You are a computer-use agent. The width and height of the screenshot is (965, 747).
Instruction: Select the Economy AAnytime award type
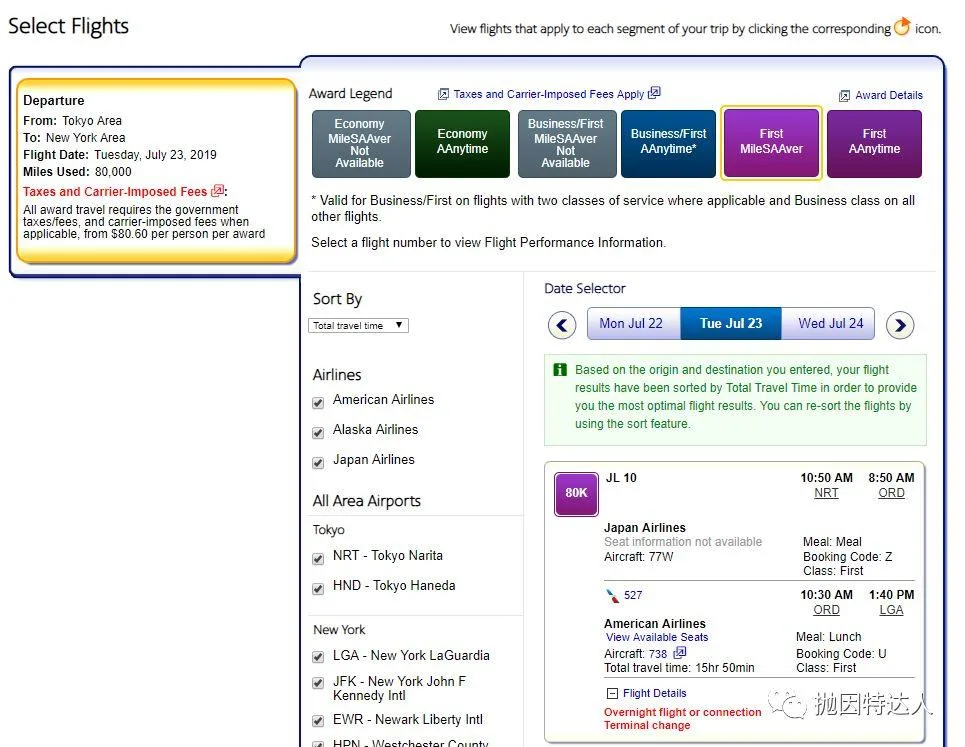pyautogui.click(x=462, y=143)
